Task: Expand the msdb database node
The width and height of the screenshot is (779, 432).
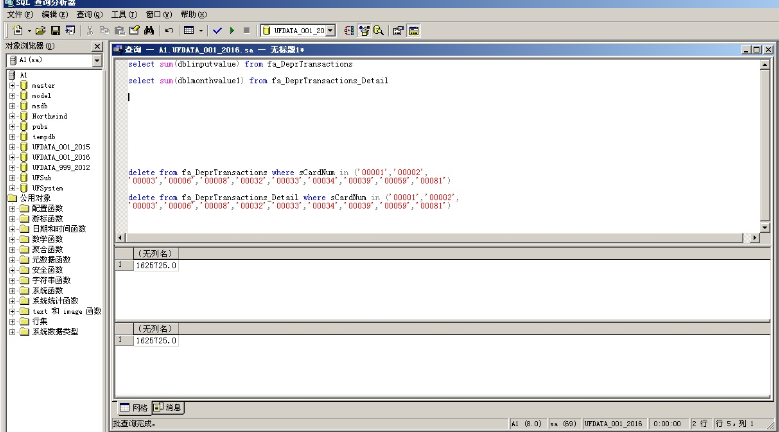Action: tap(12, 106)
